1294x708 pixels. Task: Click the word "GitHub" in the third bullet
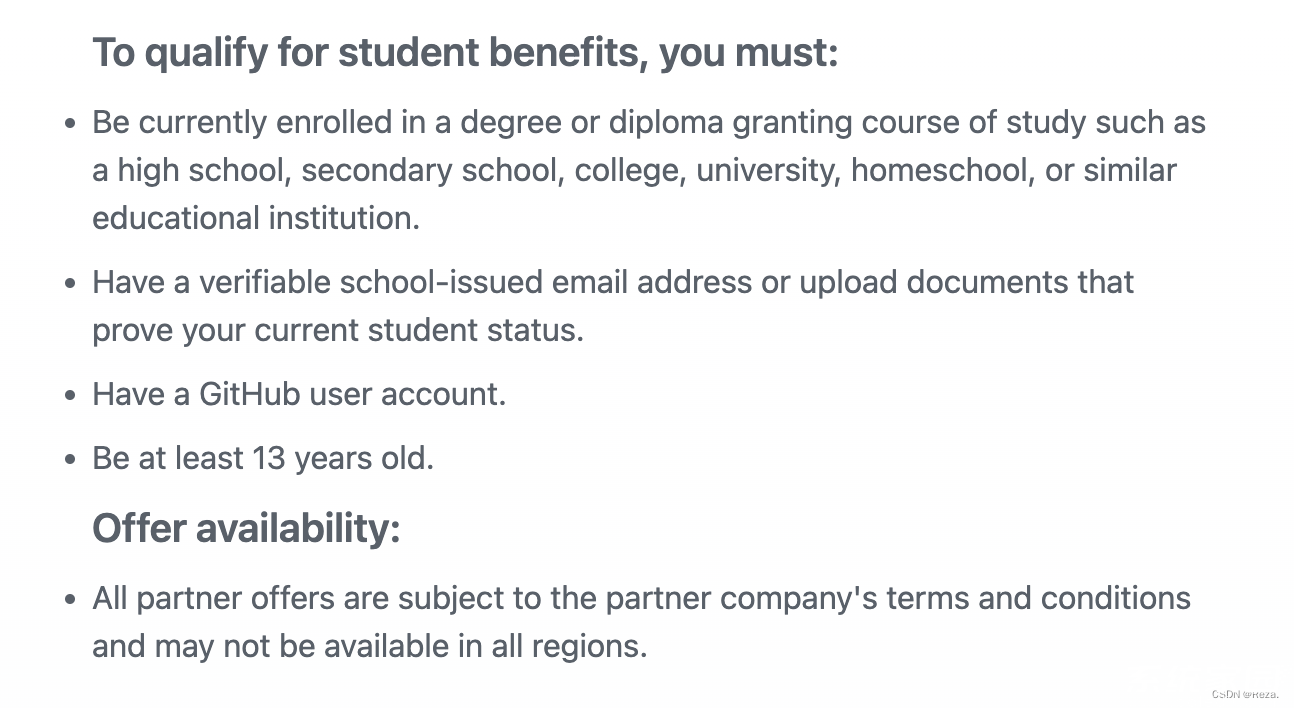(x=249, y=394)
